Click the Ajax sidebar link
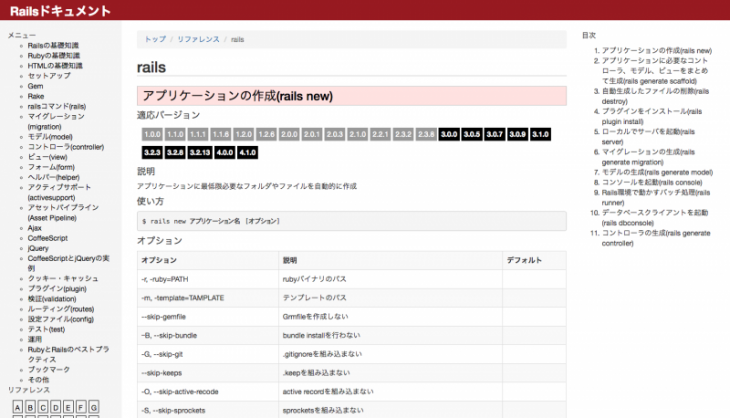 click(34, 228)
